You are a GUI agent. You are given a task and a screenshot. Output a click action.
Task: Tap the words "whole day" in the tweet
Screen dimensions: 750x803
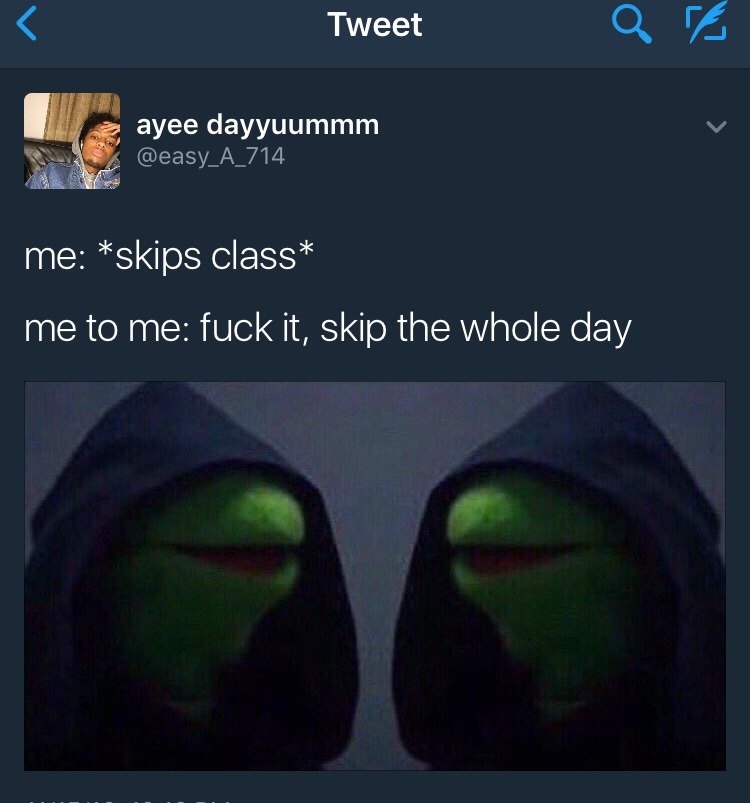click(546, 329)
